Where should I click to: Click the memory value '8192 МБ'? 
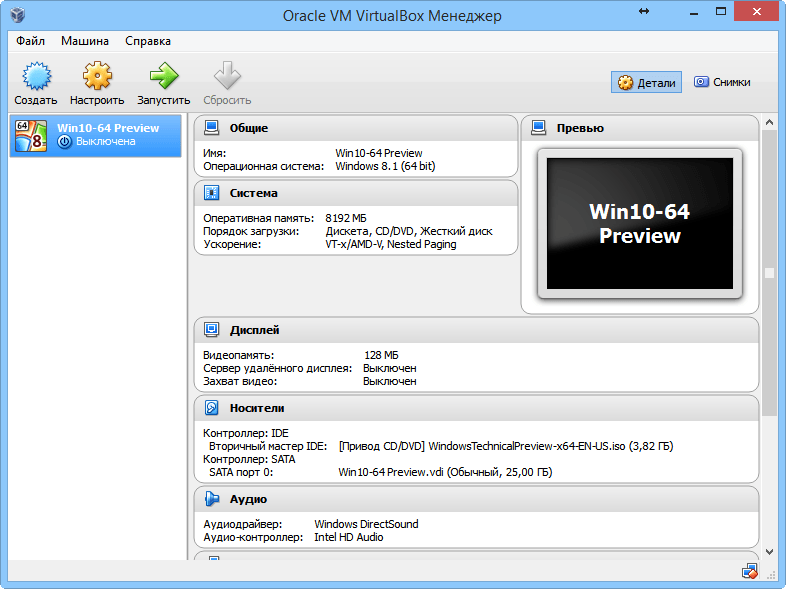click(x=345, y=218)
